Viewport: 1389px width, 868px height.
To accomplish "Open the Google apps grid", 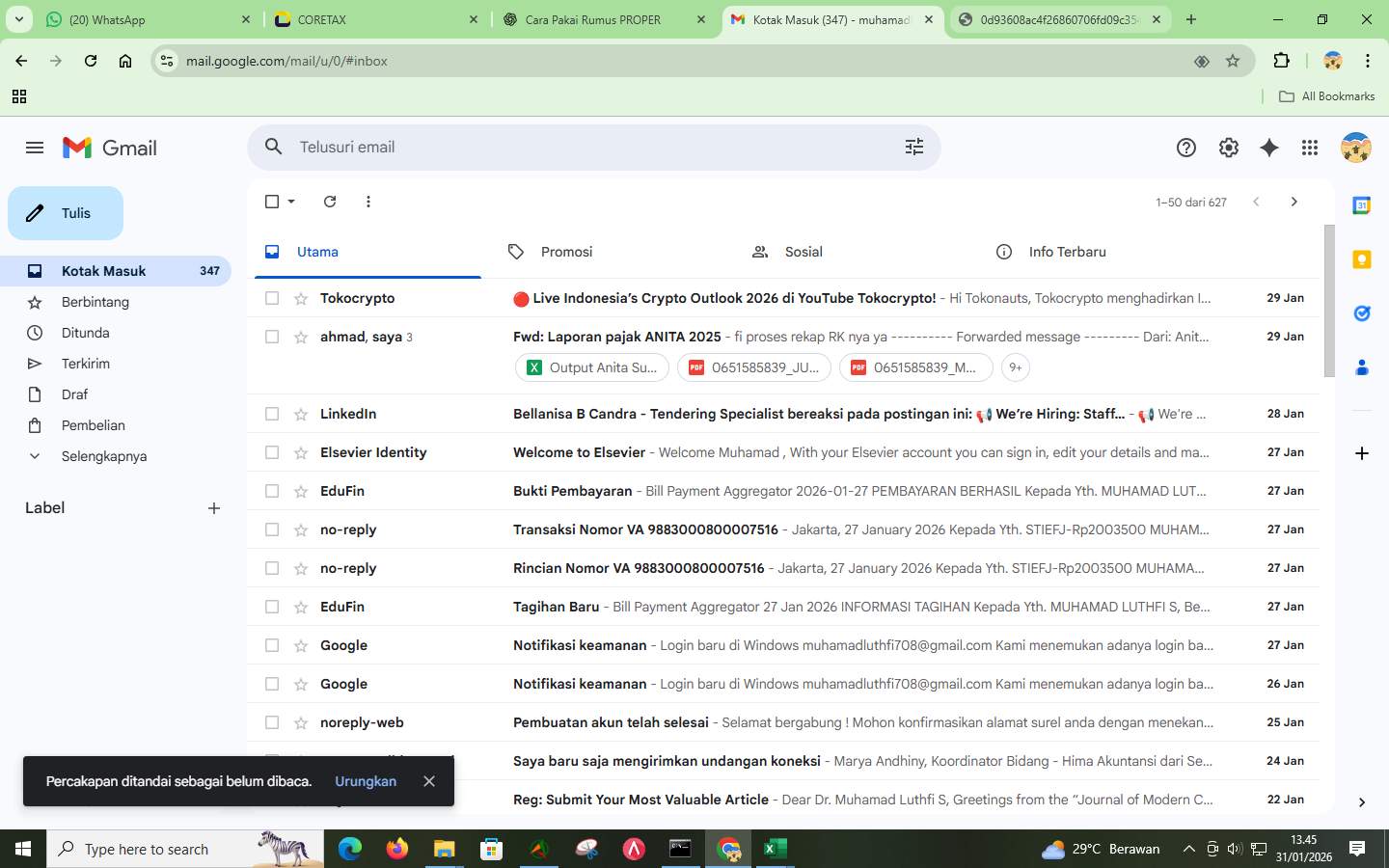I will coord(1309,147).
